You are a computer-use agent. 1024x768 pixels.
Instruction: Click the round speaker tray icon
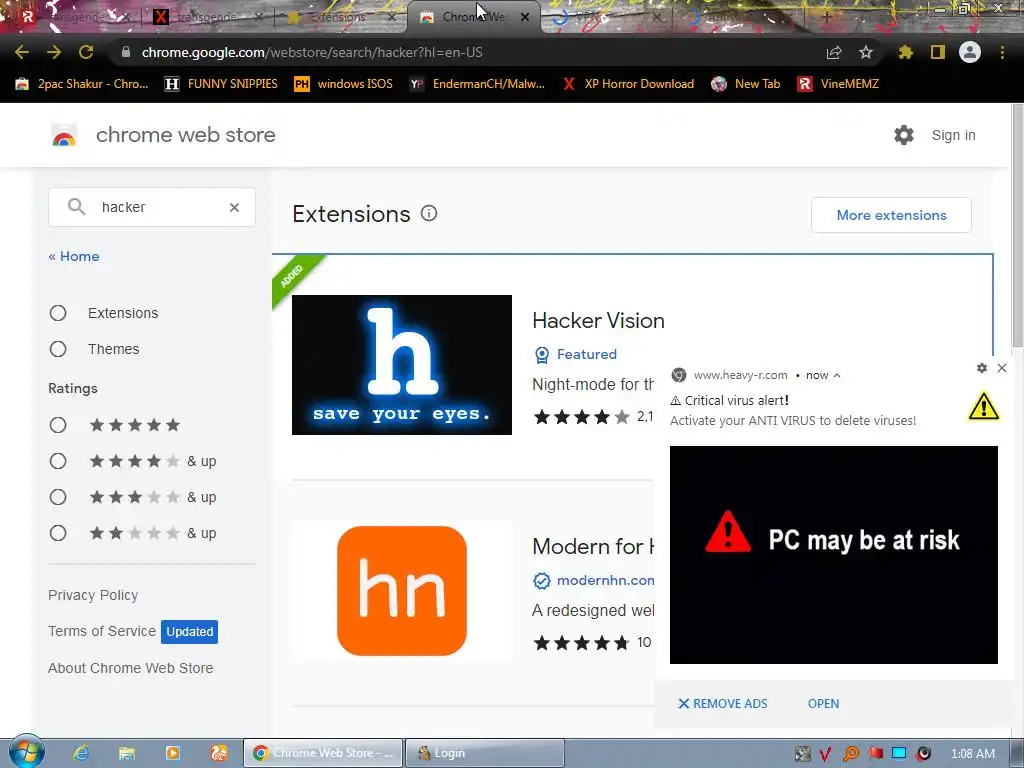pos(923,754)
